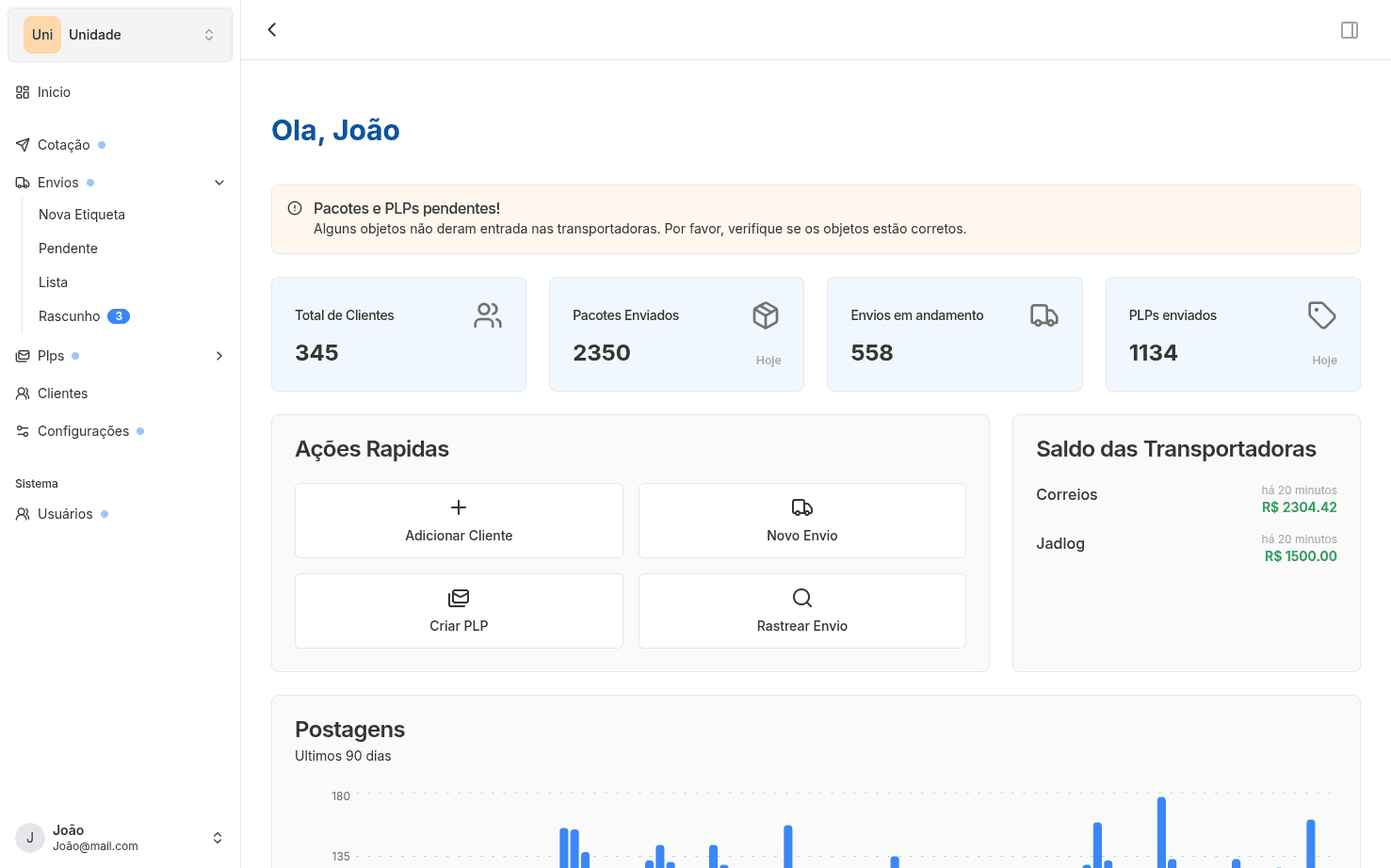Click the Envios truck icon
Screen dimensions: 1391x868
[x=22, y=182]
